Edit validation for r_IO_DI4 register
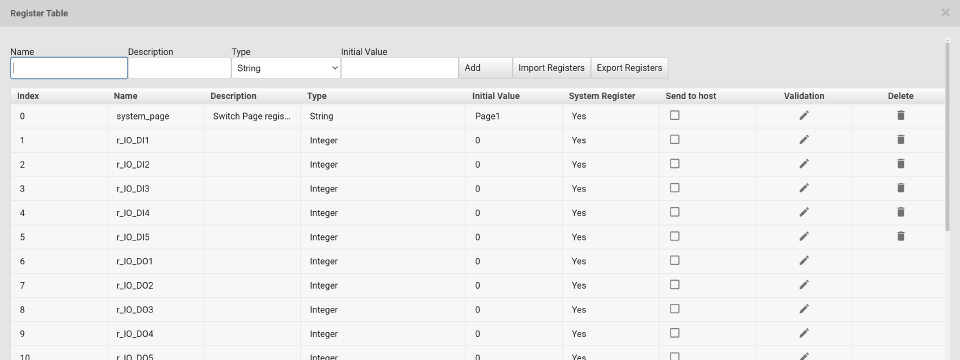Image resolution: width=960 pixels, height=360 pixels. [804, 212]
